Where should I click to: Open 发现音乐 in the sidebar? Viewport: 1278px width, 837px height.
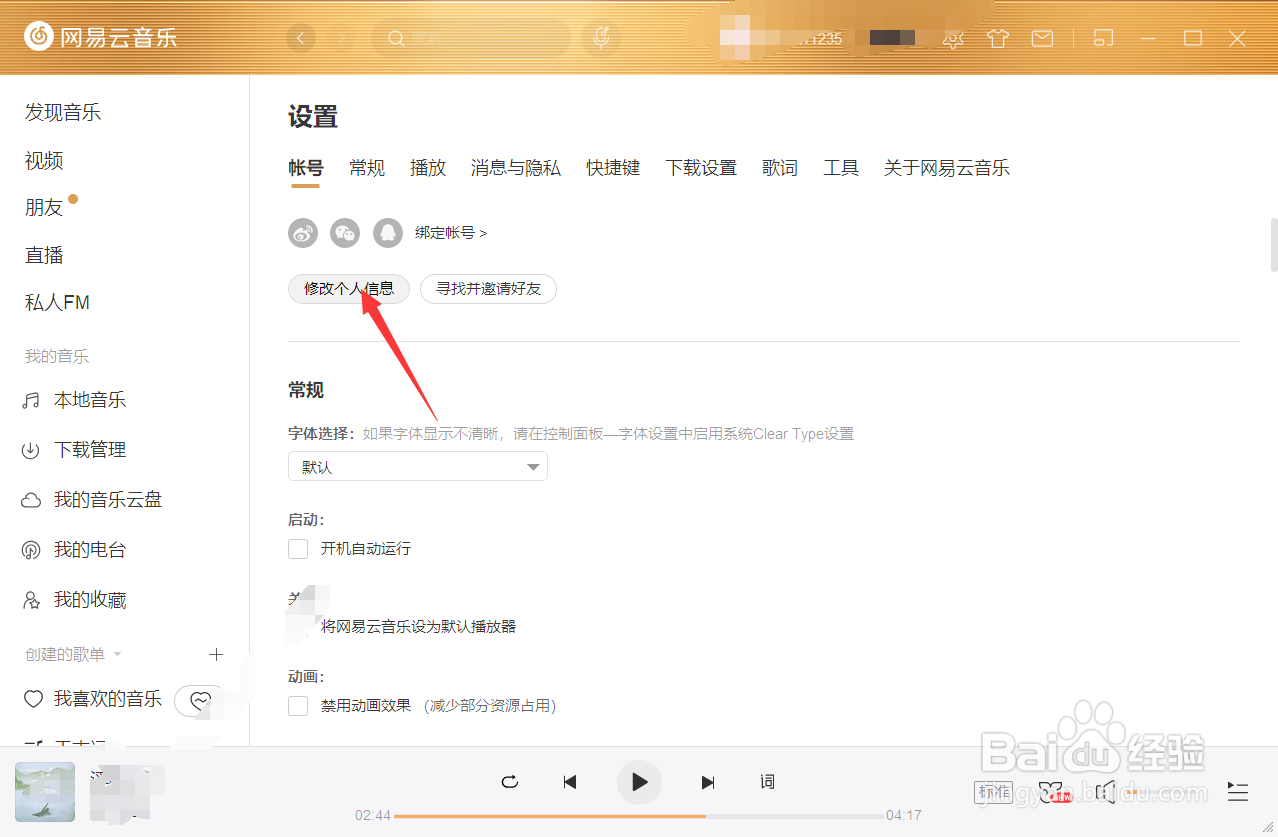coord(63,112)
